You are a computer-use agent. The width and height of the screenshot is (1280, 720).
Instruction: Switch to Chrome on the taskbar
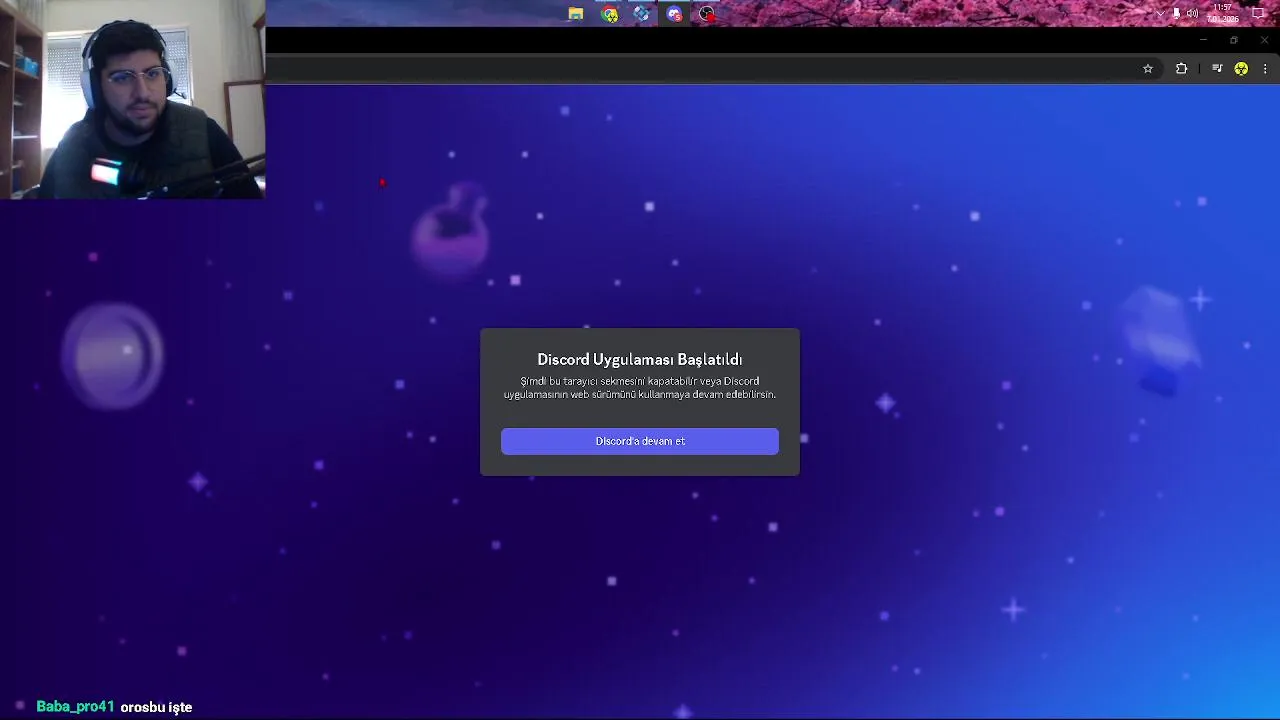609,14
